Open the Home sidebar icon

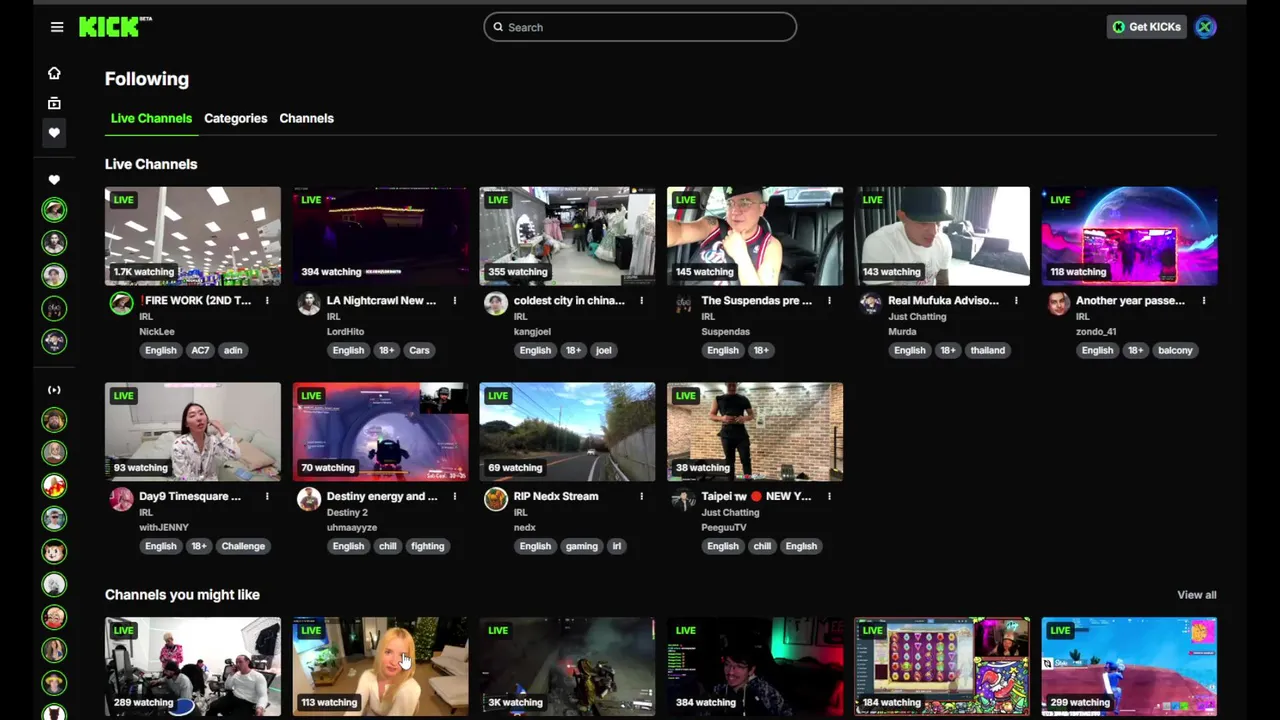point(54,73)
